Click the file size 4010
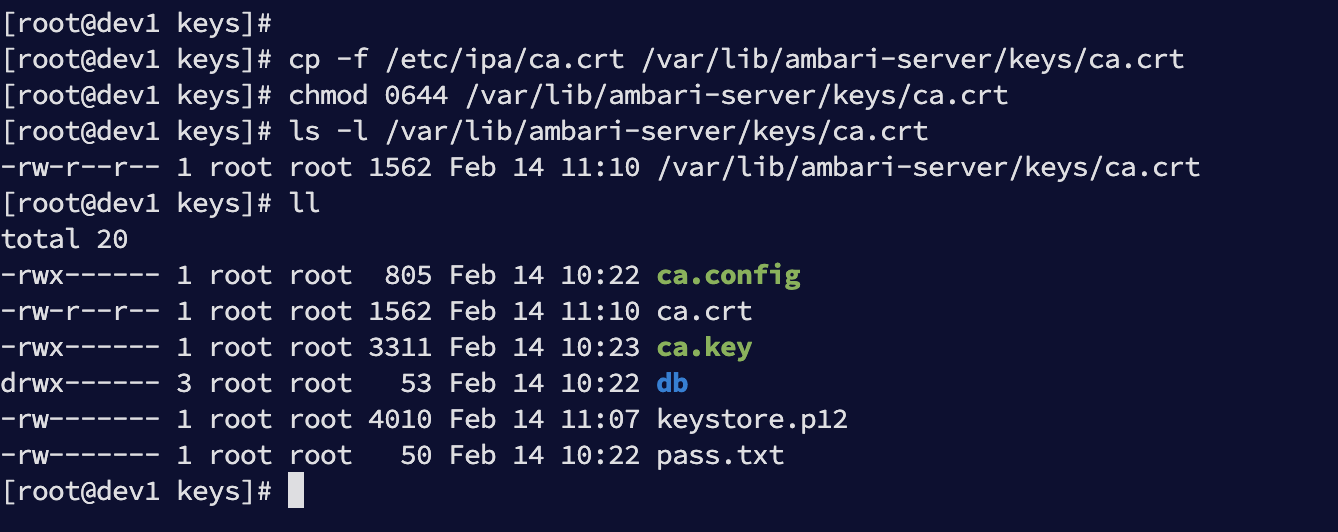 (400, 419)
